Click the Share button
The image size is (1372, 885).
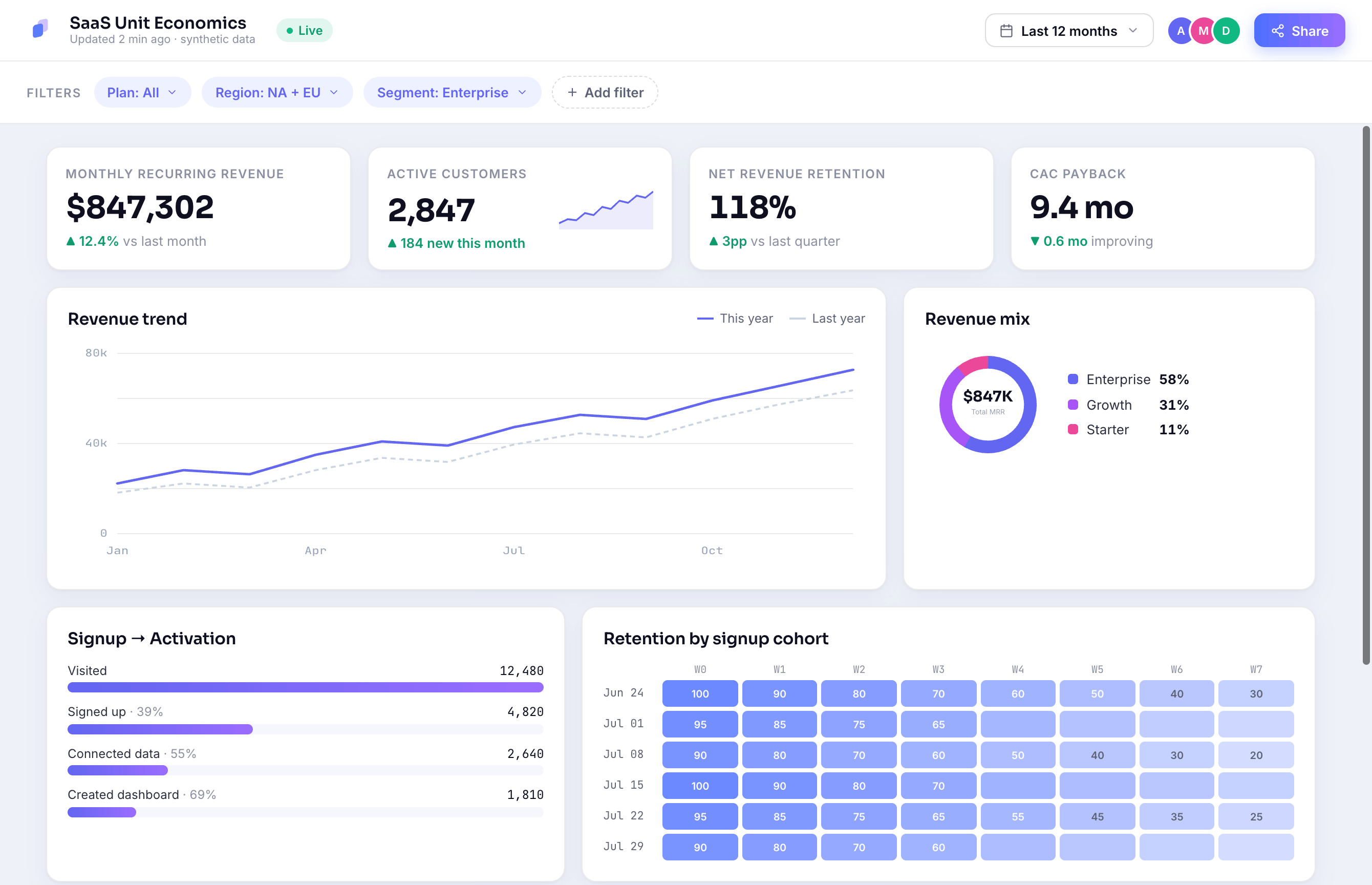[x=1299, y=31]
